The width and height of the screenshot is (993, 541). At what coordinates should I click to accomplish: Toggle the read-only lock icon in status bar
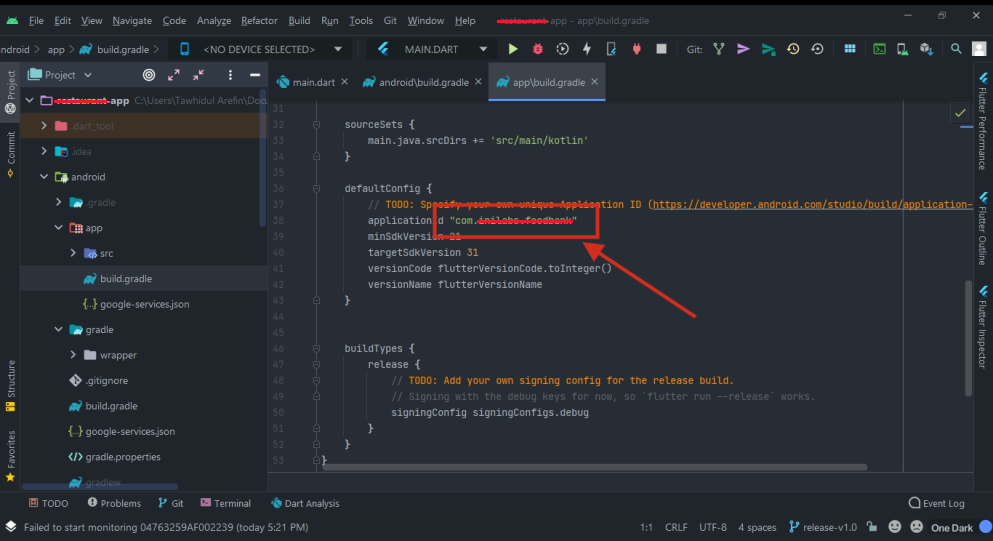873,527
